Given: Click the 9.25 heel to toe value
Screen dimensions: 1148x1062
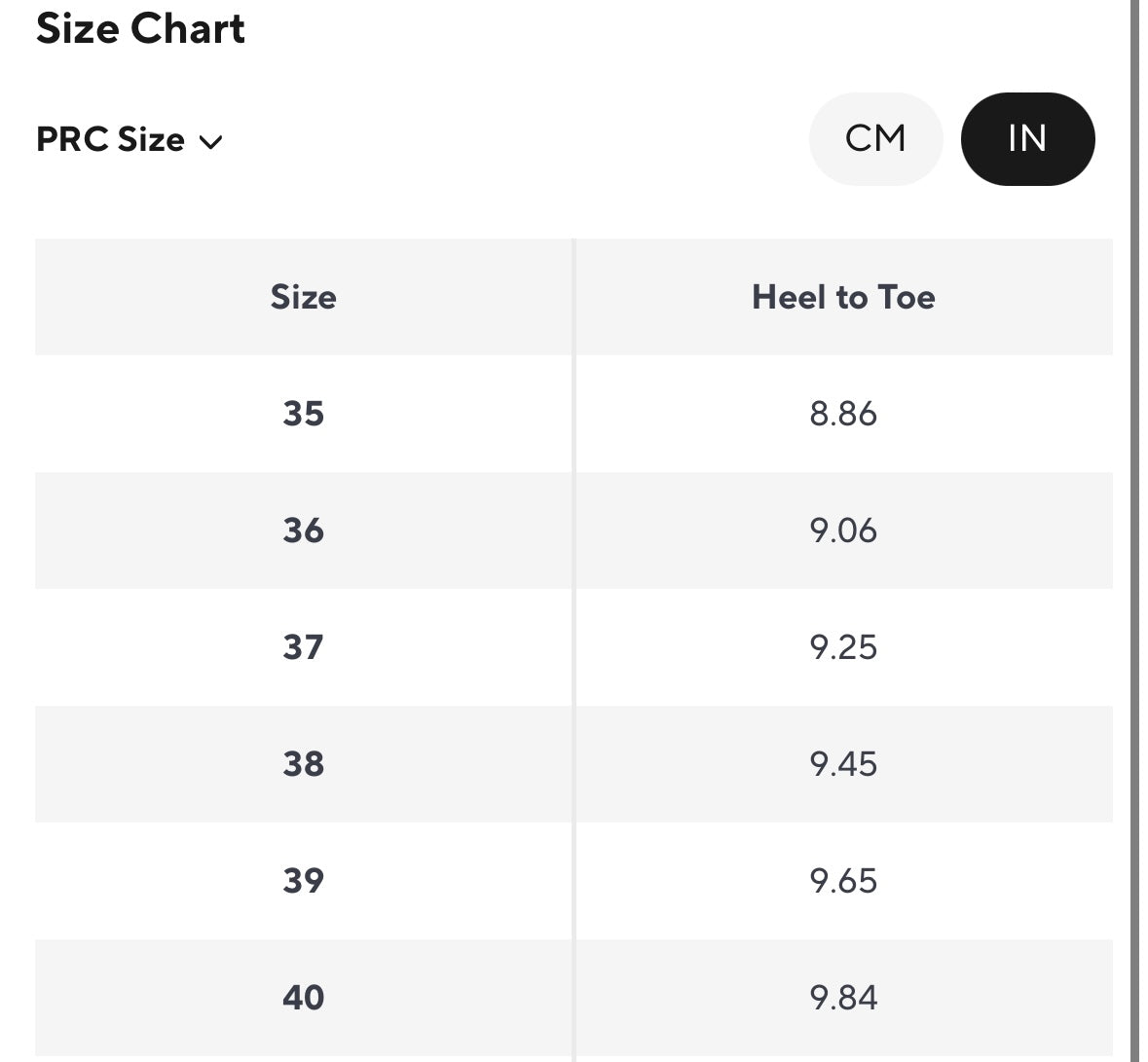Looking at the screenshot, I should pos(843,647).
